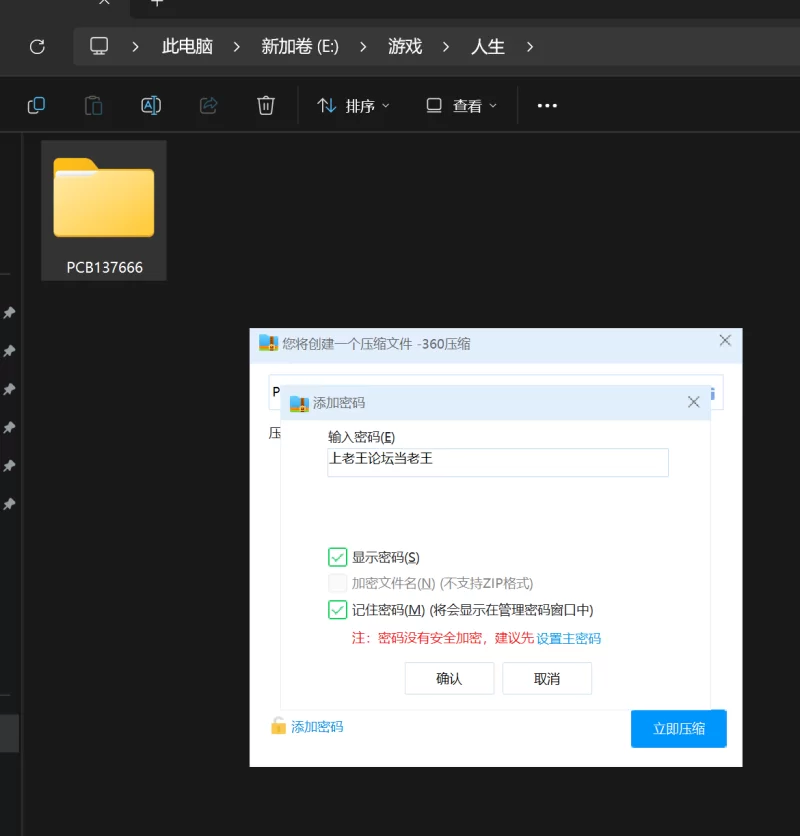The height and width of the screenshot is (836, 800).
Task: Share the selected item via toolbar icon
Action: click(x=209, y=106)
